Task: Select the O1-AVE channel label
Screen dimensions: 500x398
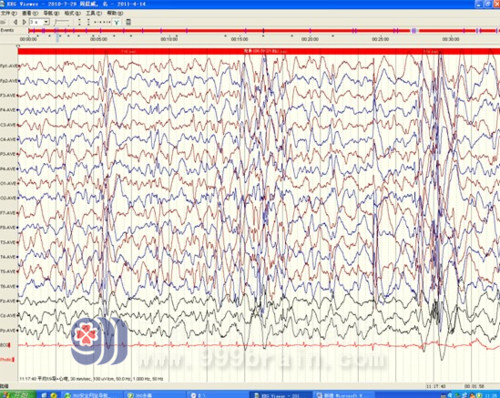Action: (x=8, y=183)
